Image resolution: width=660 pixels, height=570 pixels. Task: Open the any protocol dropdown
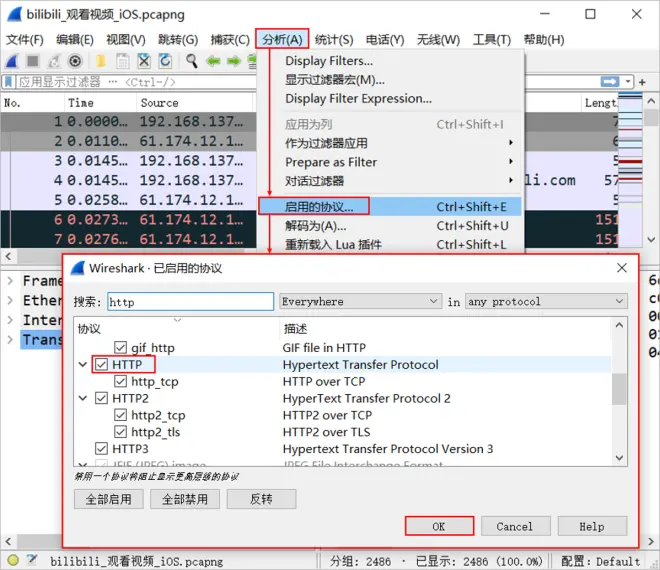546,301
